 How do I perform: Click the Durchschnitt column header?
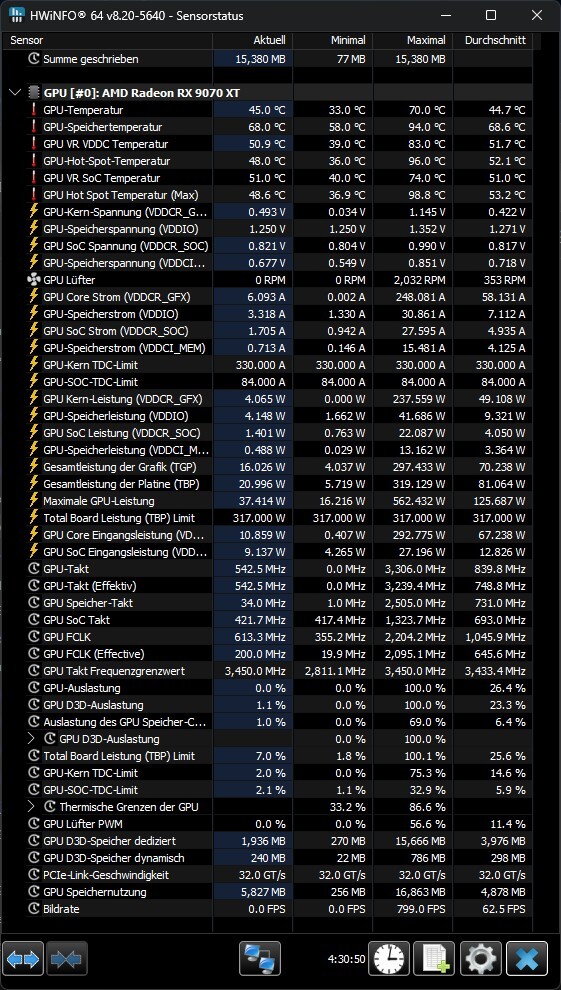coord(492,40)
